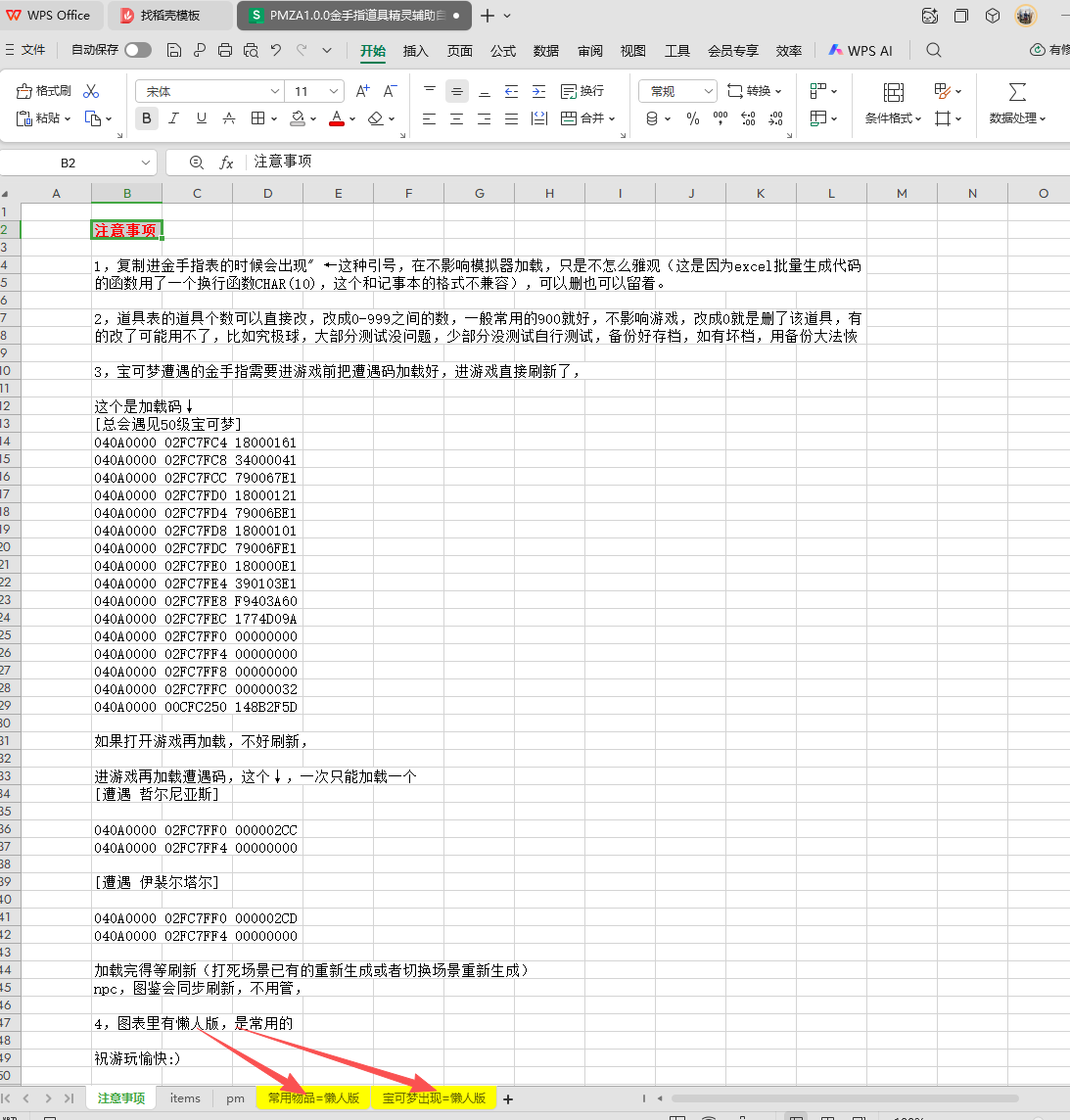Switch to the items sheet tab
This screenshot has width=1070, height=1120.
(184, 1098)
